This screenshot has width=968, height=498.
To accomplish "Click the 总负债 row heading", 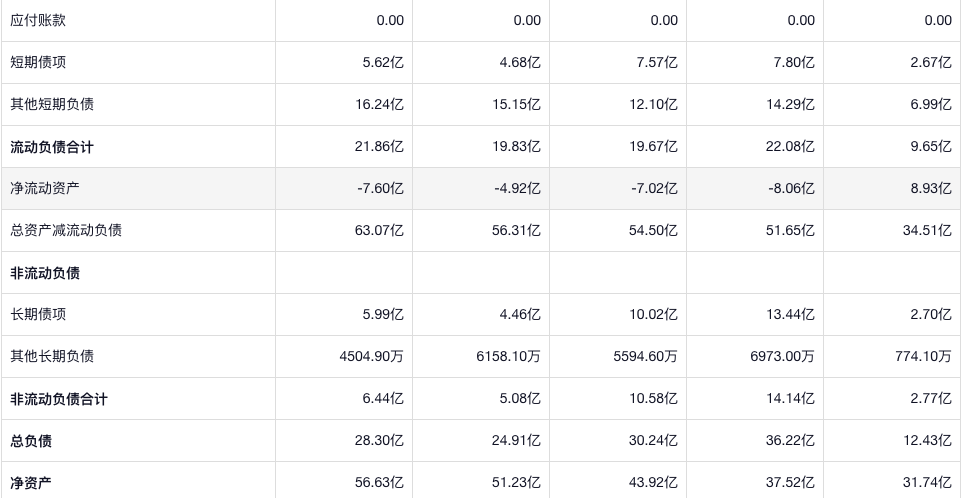I will coord(31,441).
